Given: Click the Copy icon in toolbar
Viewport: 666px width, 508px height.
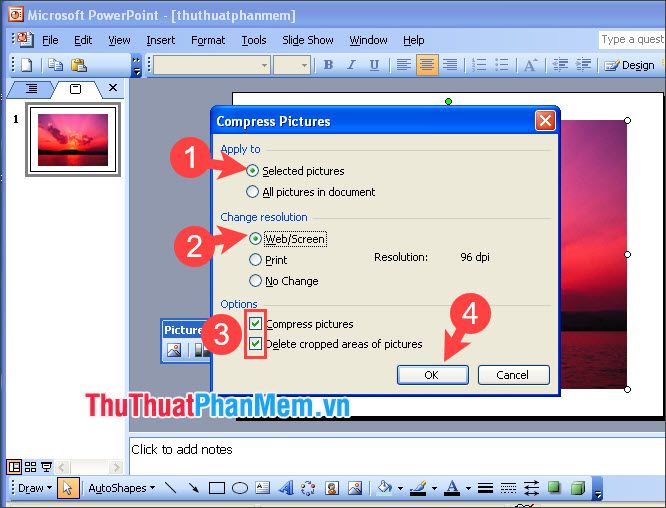Looking at the screenshot, I should click(55, 65).
